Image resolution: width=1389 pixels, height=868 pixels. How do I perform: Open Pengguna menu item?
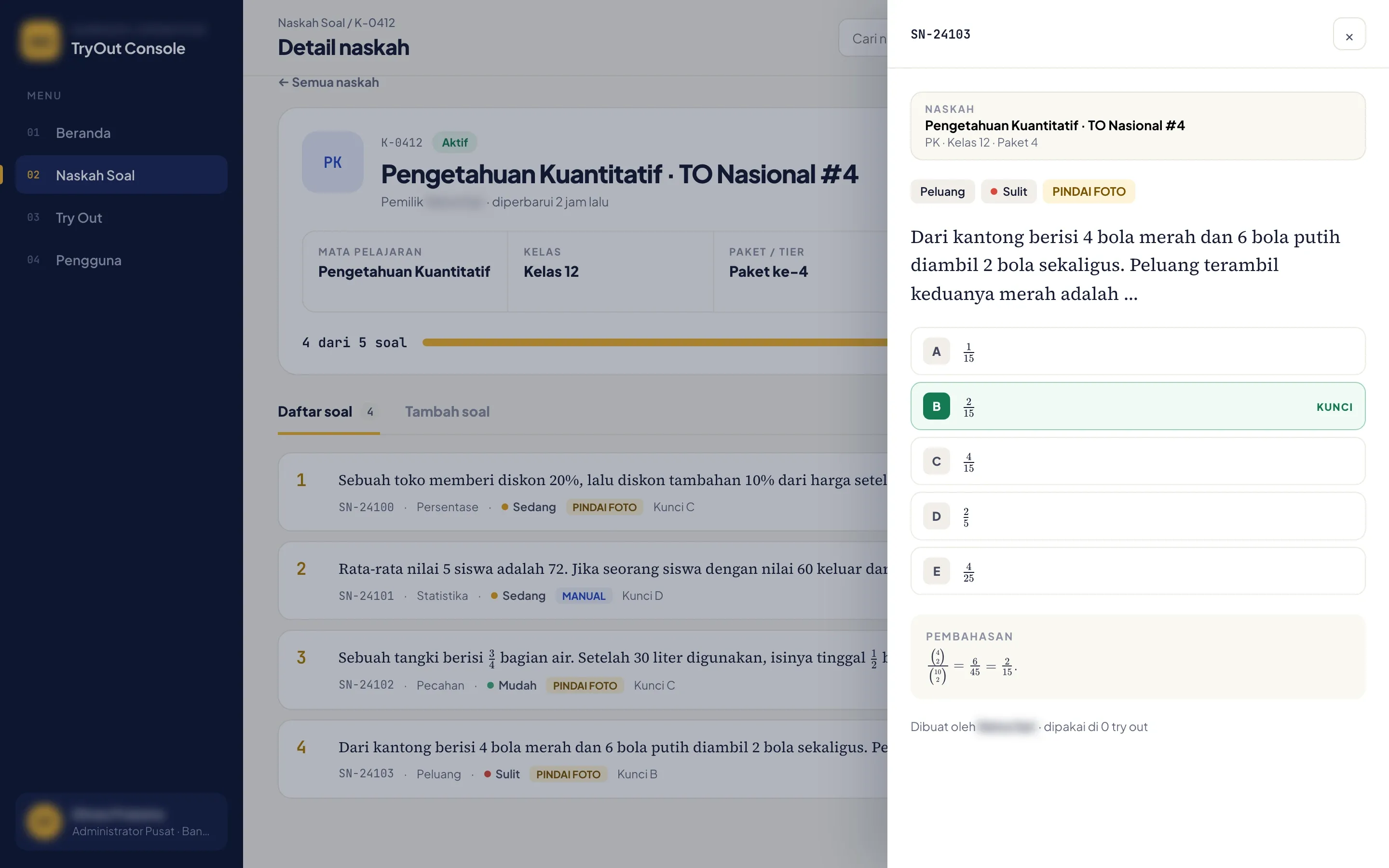tap(122, 260)
